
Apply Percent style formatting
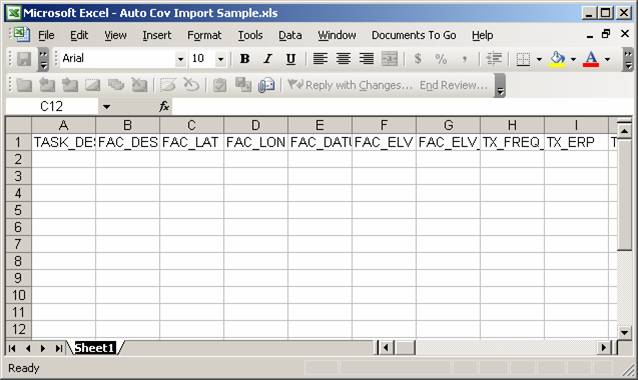441,59
